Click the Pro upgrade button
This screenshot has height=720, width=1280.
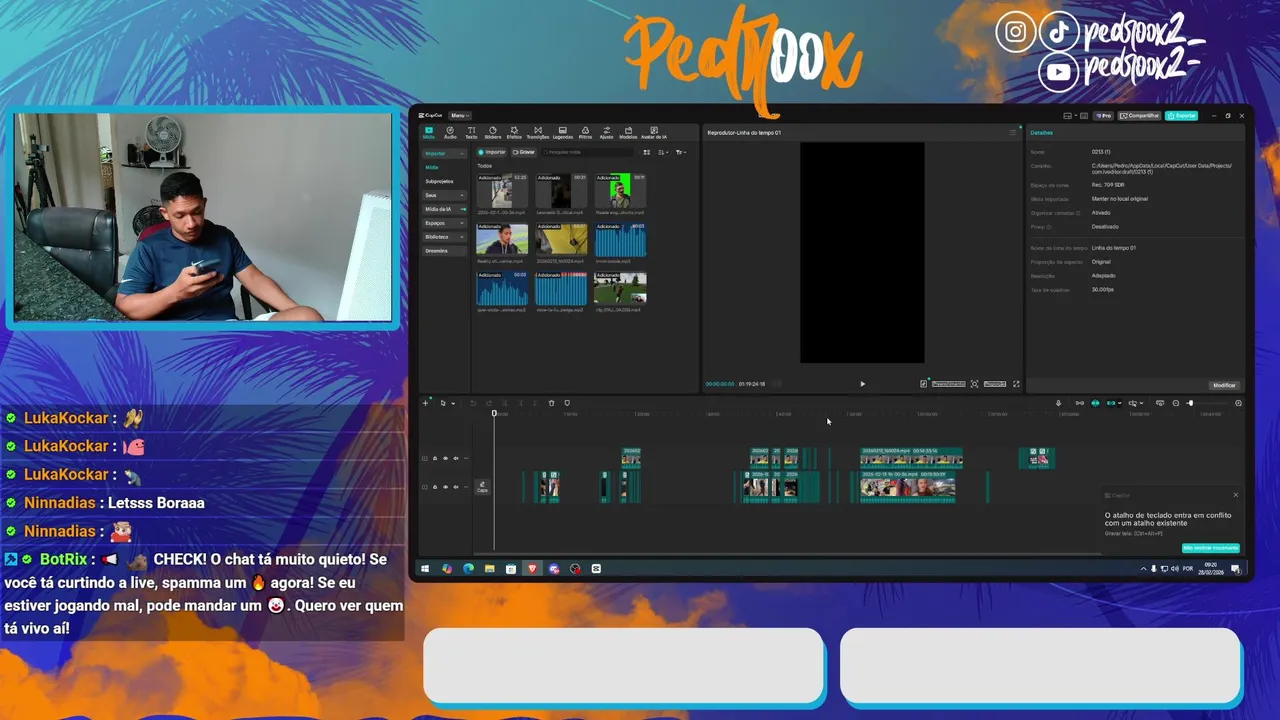point(1103,115)
